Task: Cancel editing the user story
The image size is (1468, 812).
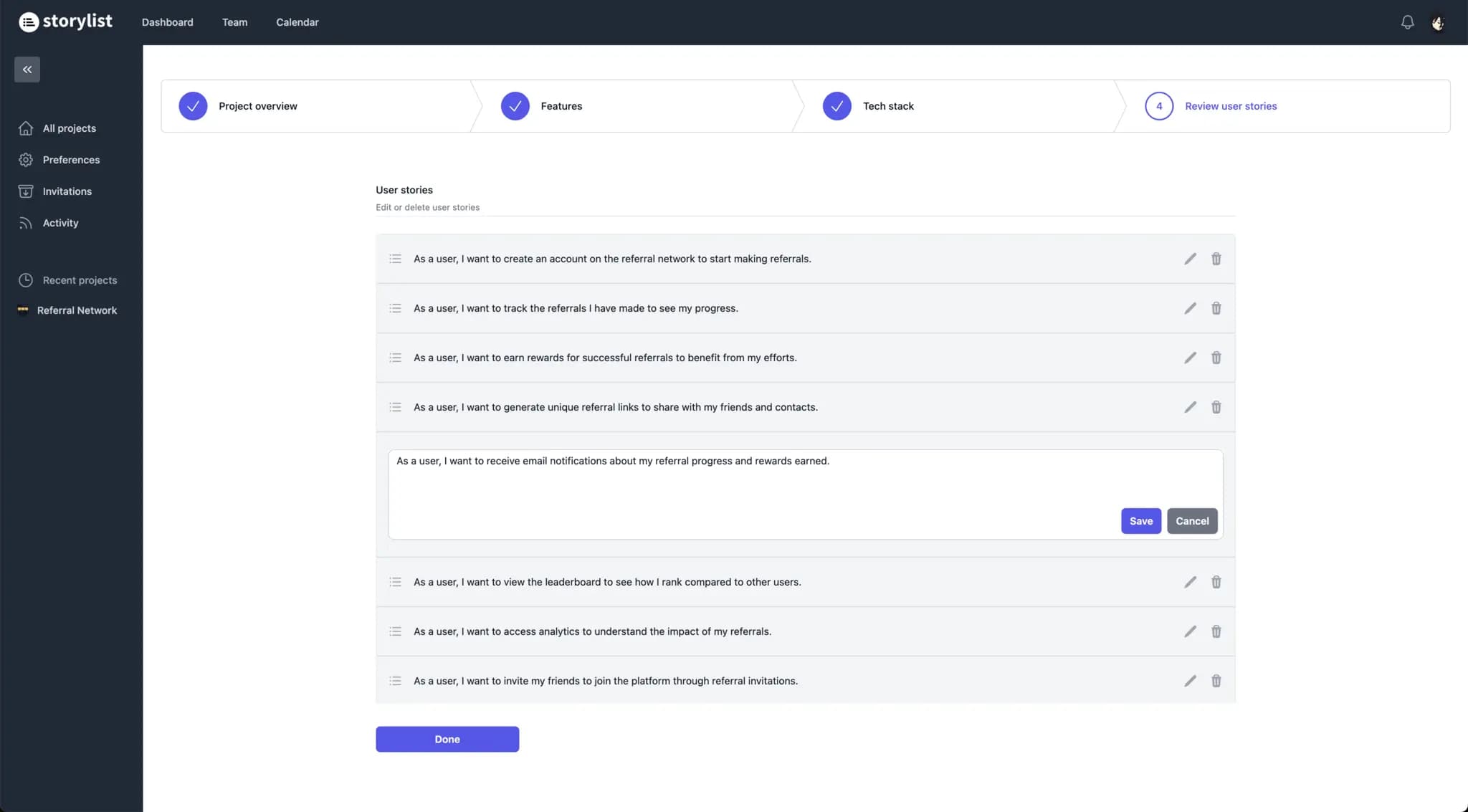Action: 1192,521
